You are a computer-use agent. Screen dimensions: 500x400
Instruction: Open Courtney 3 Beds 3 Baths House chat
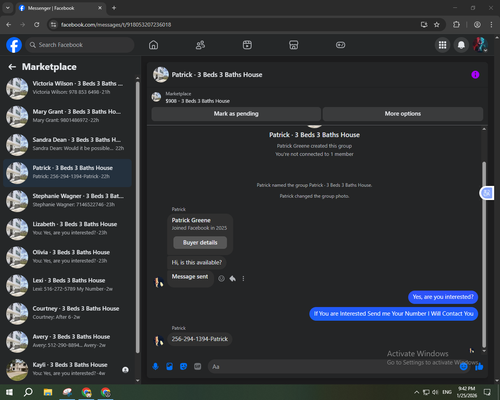click(x=68, y=313)
